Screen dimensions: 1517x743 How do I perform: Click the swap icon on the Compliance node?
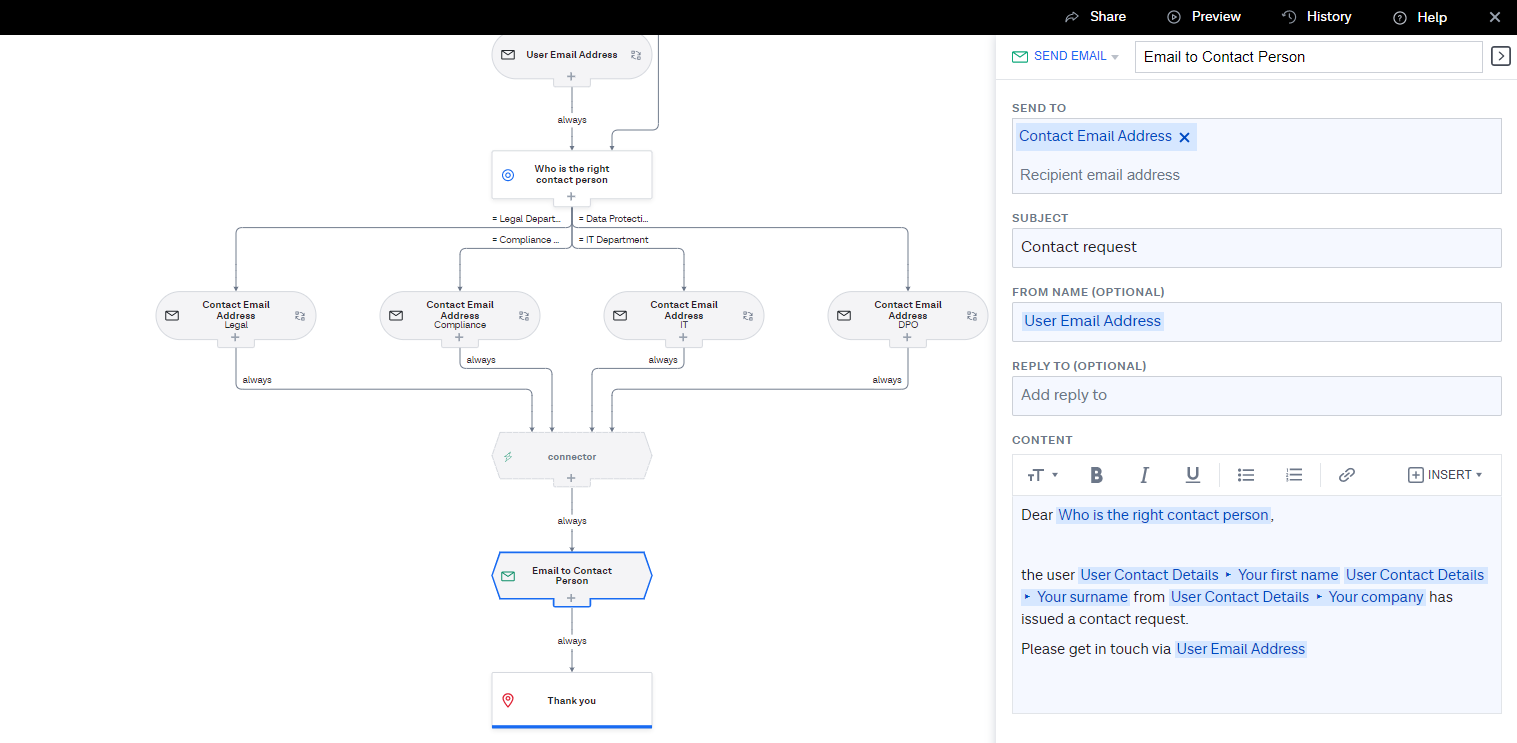pyautogui.click(x=524, y=316)
